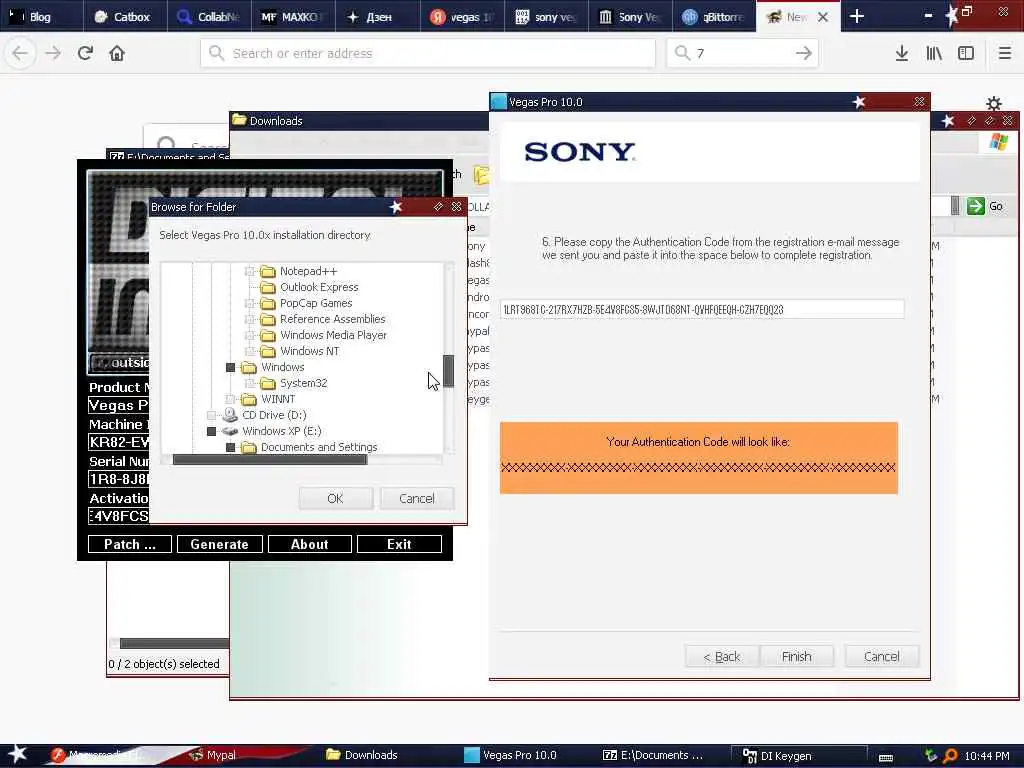The width and height of the screenshot is (1024, 768).
Task: Select the System32 folder
Action: 303,383
